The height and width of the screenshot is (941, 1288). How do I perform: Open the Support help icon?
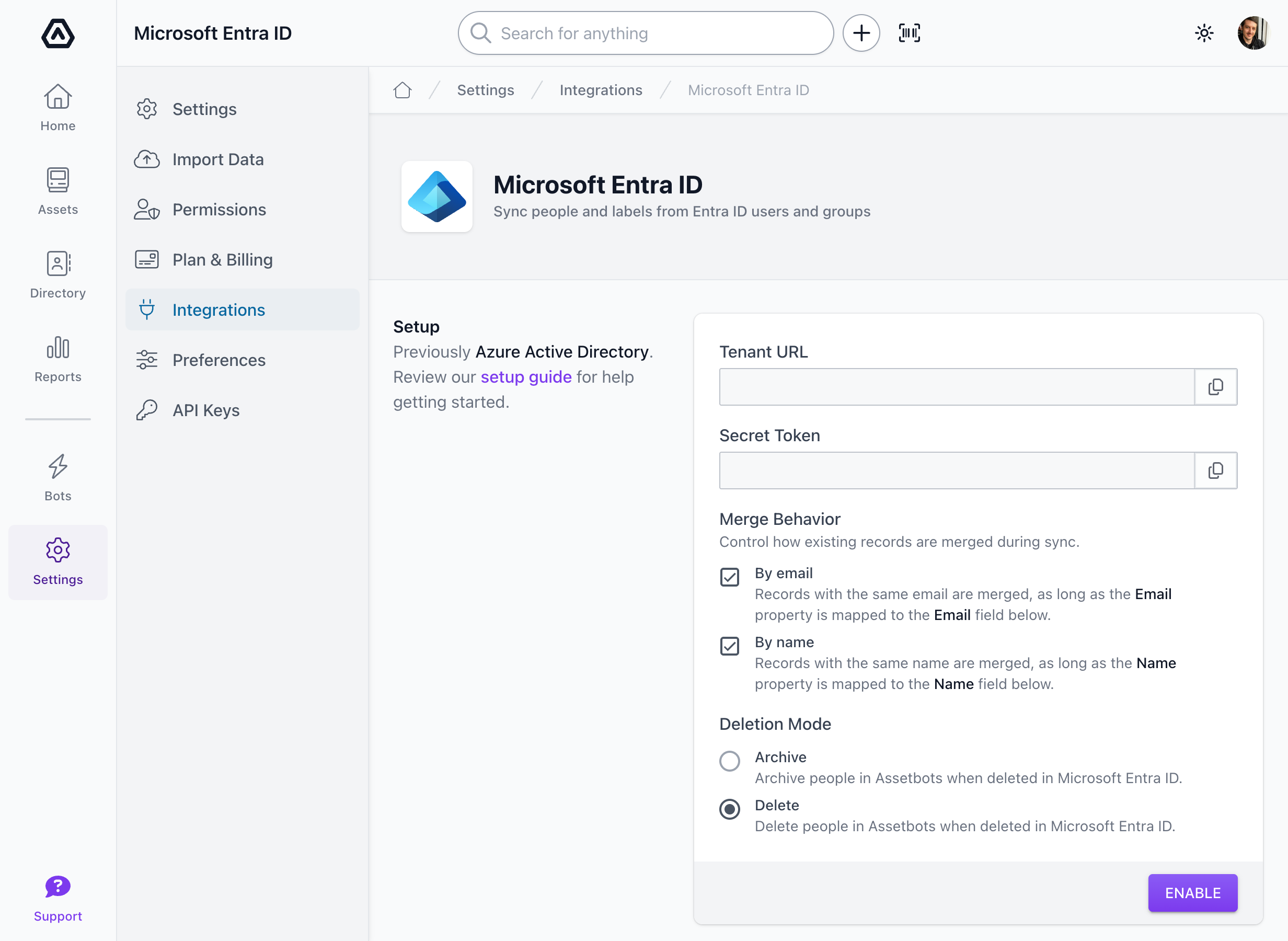click(57, 898)
